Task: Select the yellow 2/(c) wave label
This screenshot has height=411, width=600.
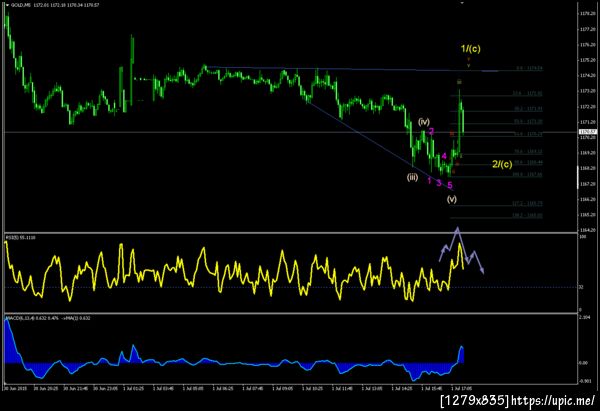Action: coord(502,164)
